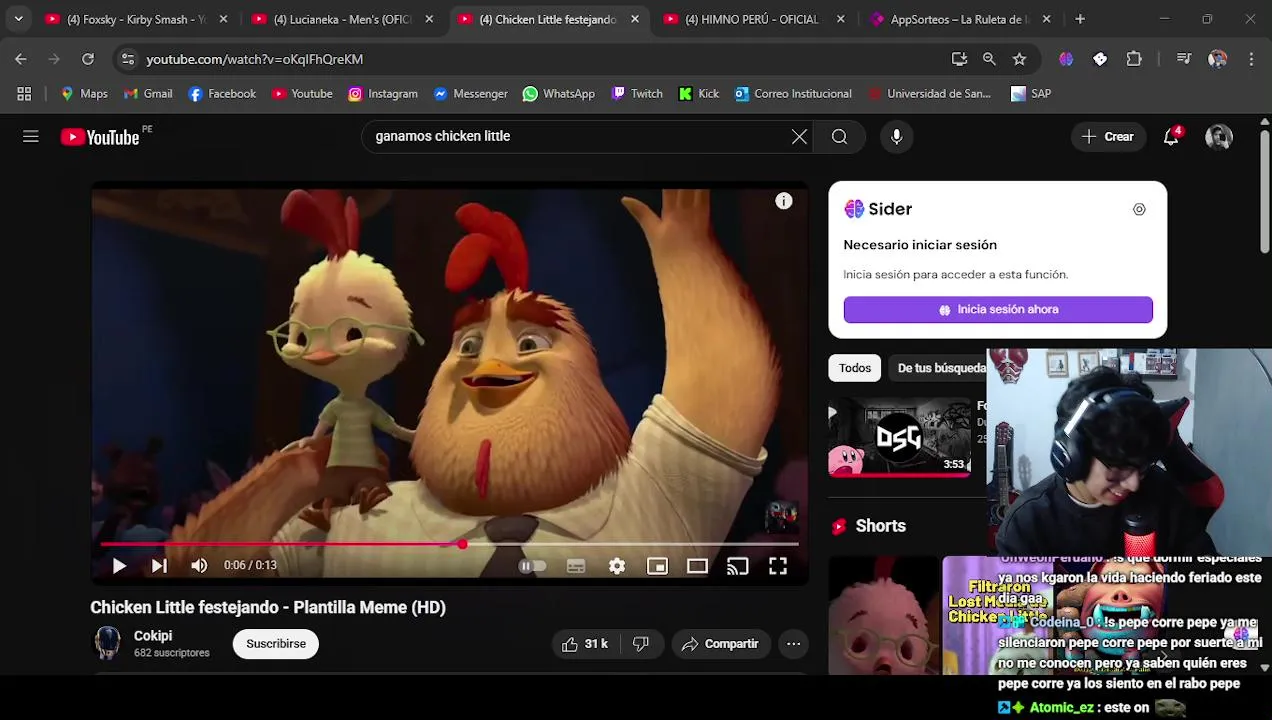1272x720 pixels.
Task: Open video player settings gear
Action: (x=617, y=566)
